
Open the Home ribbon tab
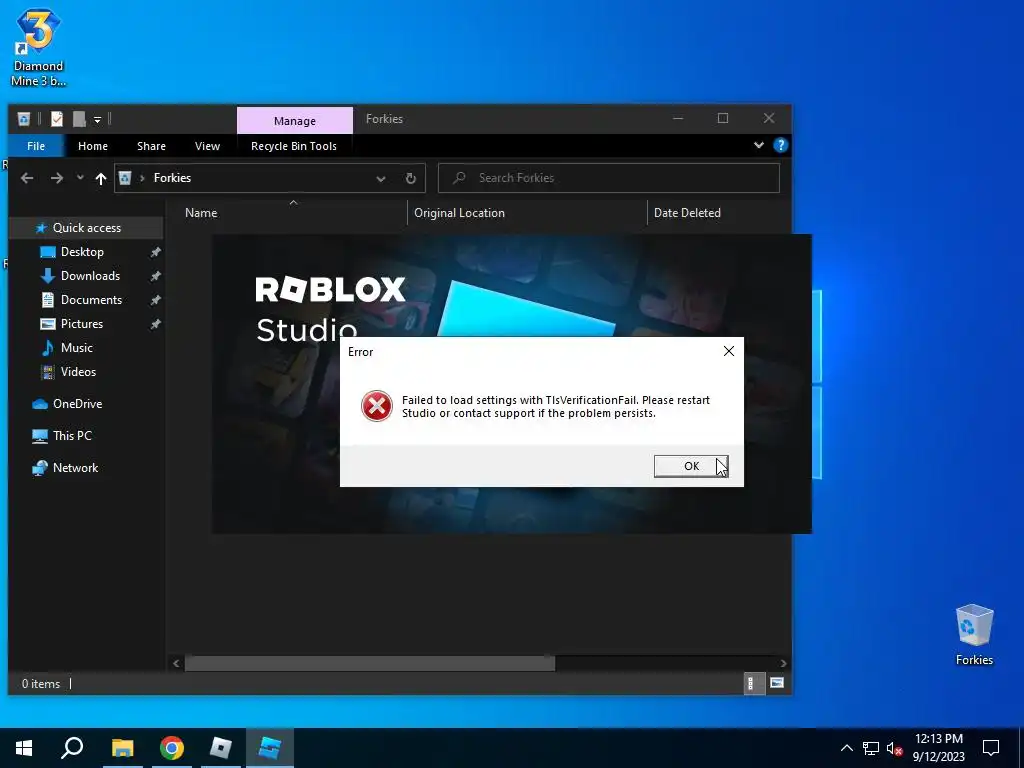click(93, 146)
